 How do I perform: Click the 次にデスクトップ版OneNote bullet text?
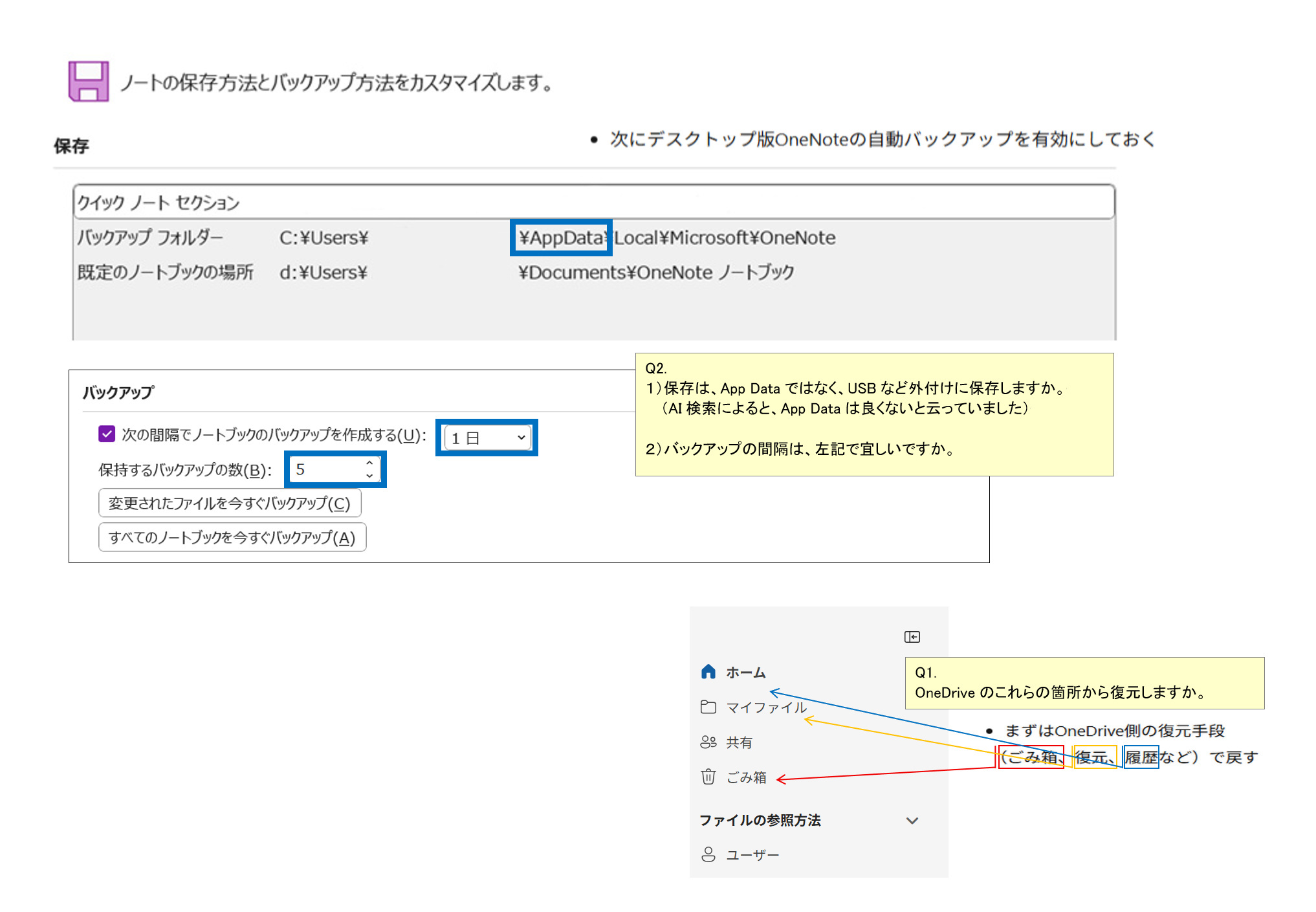pos(883,139)
